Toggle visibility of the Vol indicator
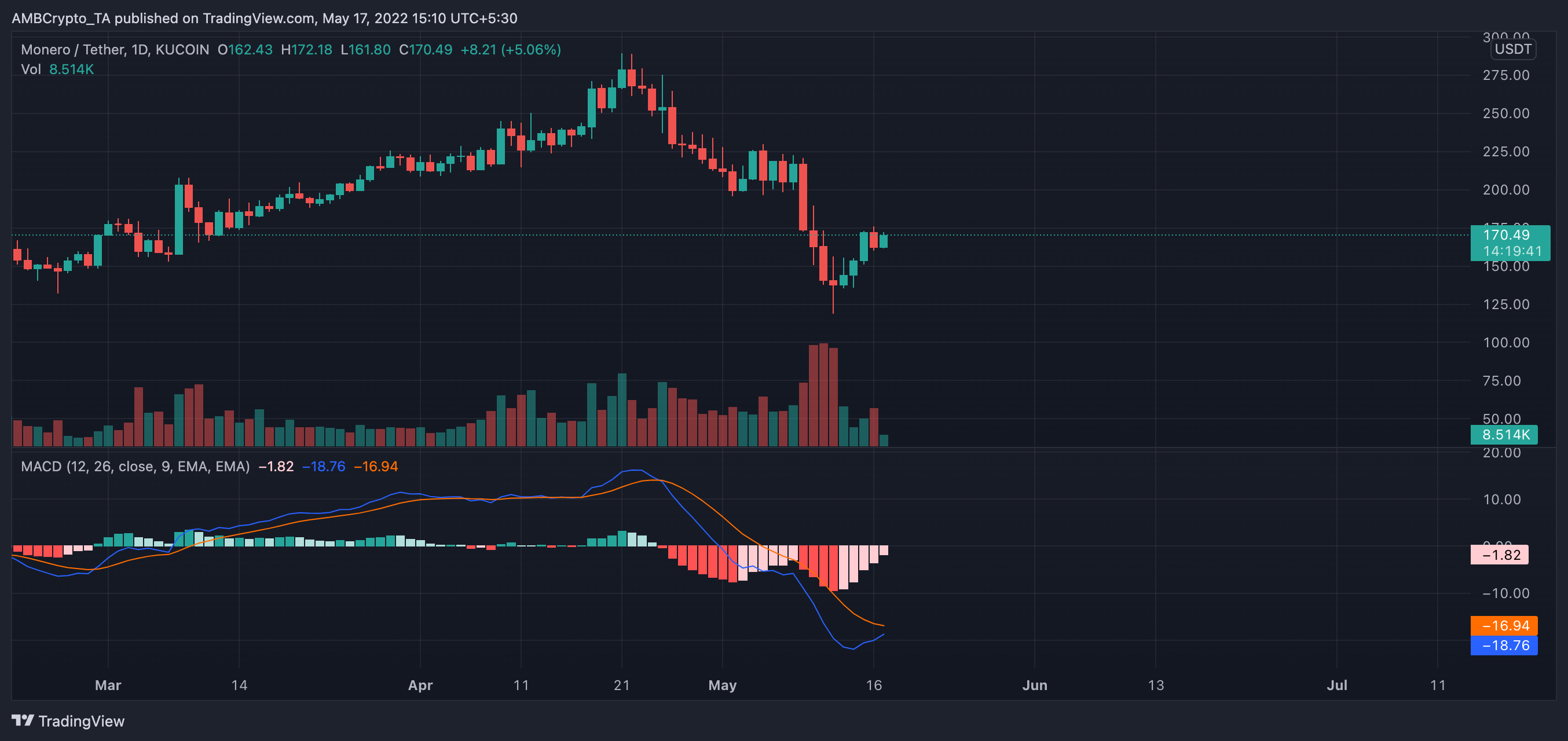 pos(32,69)
